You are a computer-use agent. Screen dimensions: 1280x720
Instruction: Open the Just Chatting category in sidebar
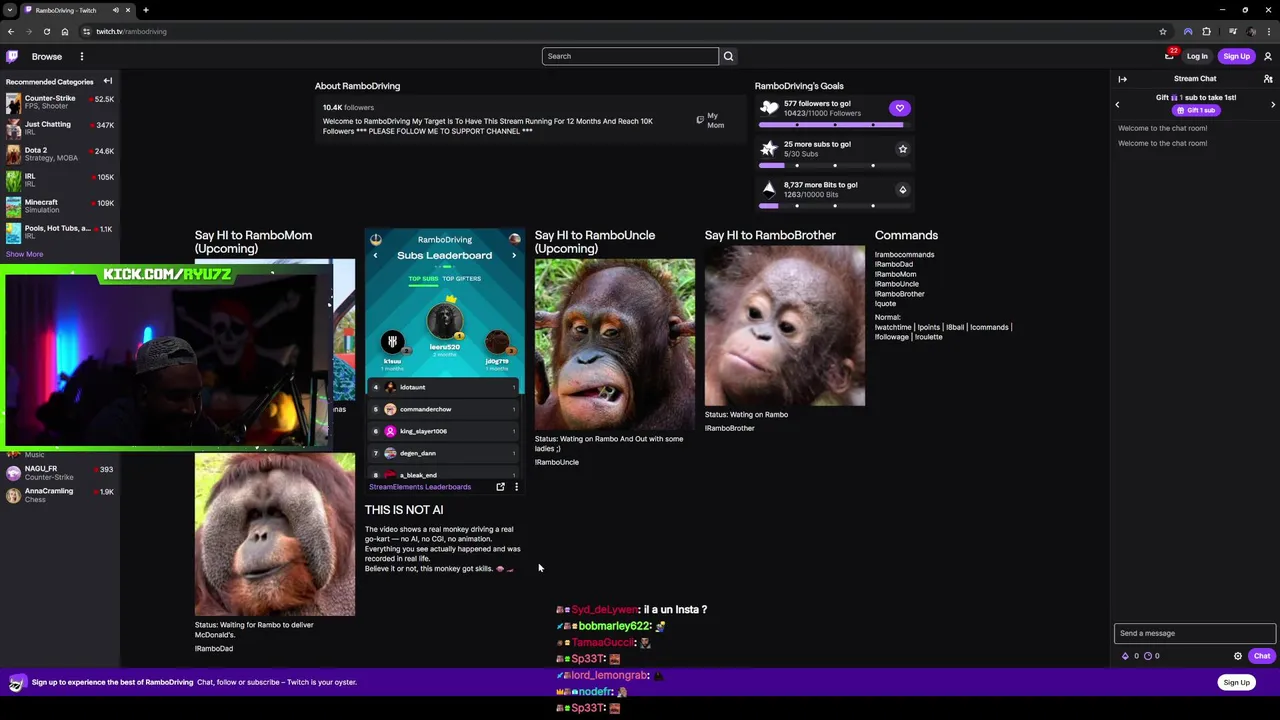coord(60,128)
